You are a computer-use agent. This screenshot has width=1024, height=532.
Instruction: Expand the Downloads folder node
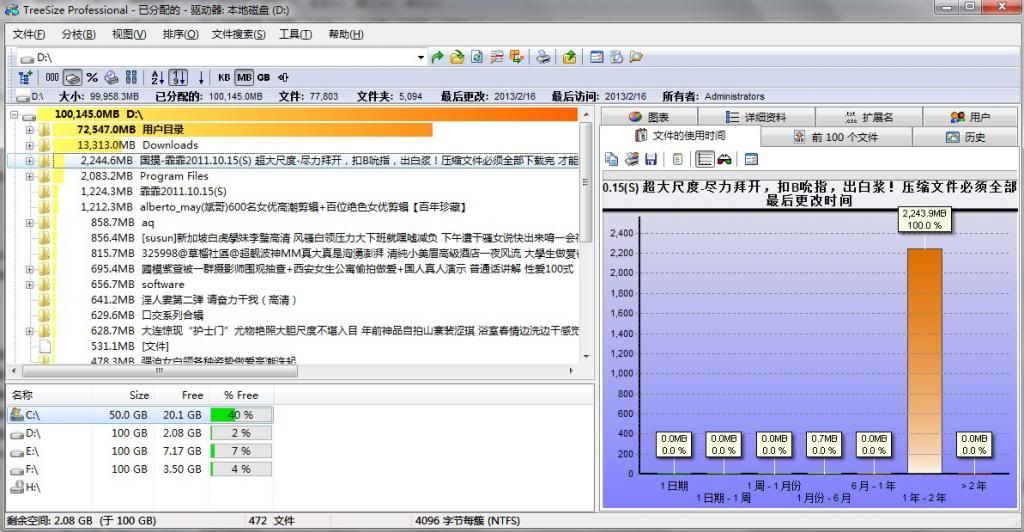(x=29, y=146)
